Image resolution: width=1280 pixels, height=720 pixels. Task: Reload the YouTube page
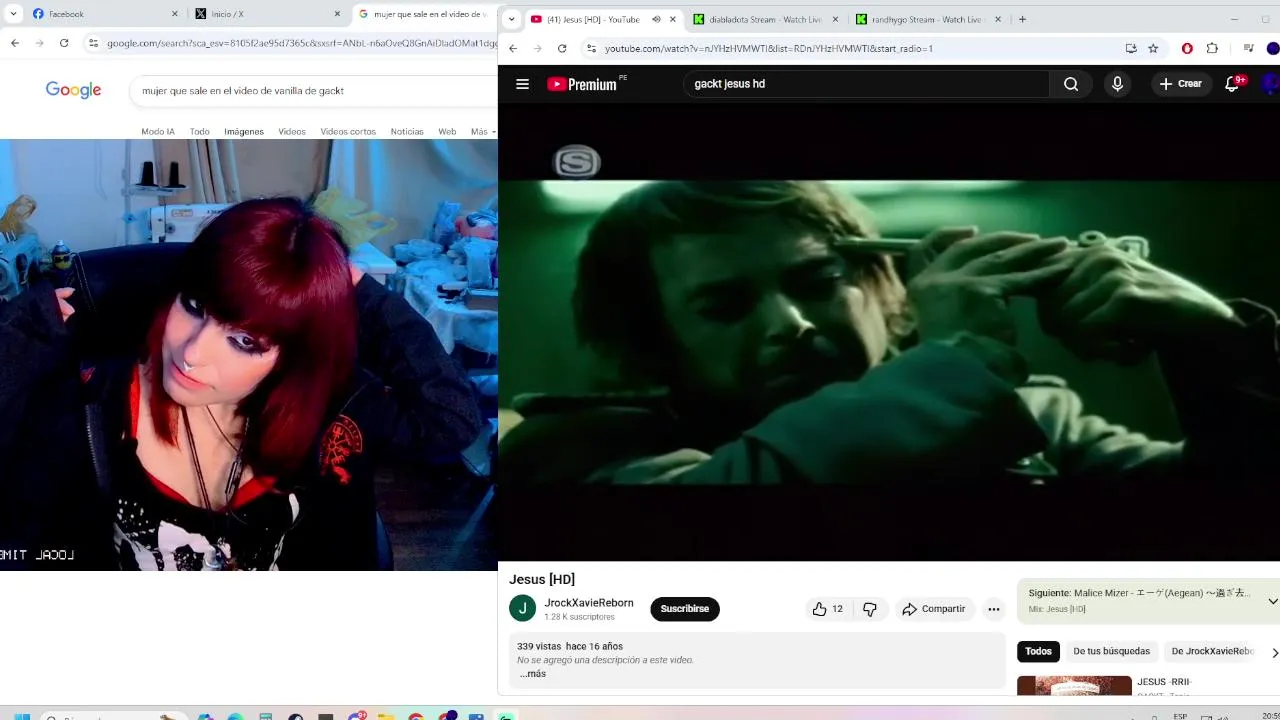pos(562,48)
